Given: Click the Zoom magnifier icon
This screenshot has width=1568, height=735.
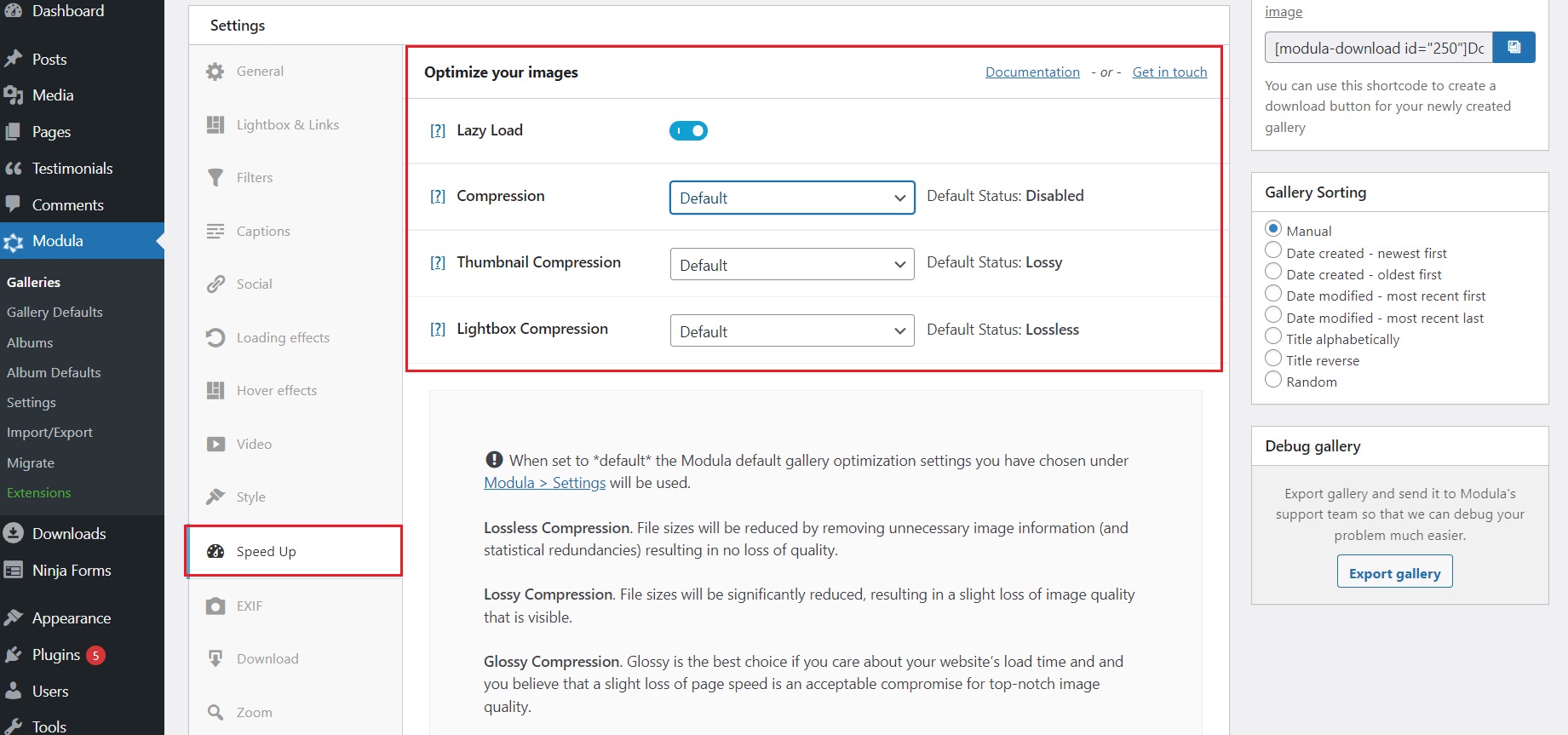Looking at the screenshot, I should pyautogui.click(x=215, y=712).
